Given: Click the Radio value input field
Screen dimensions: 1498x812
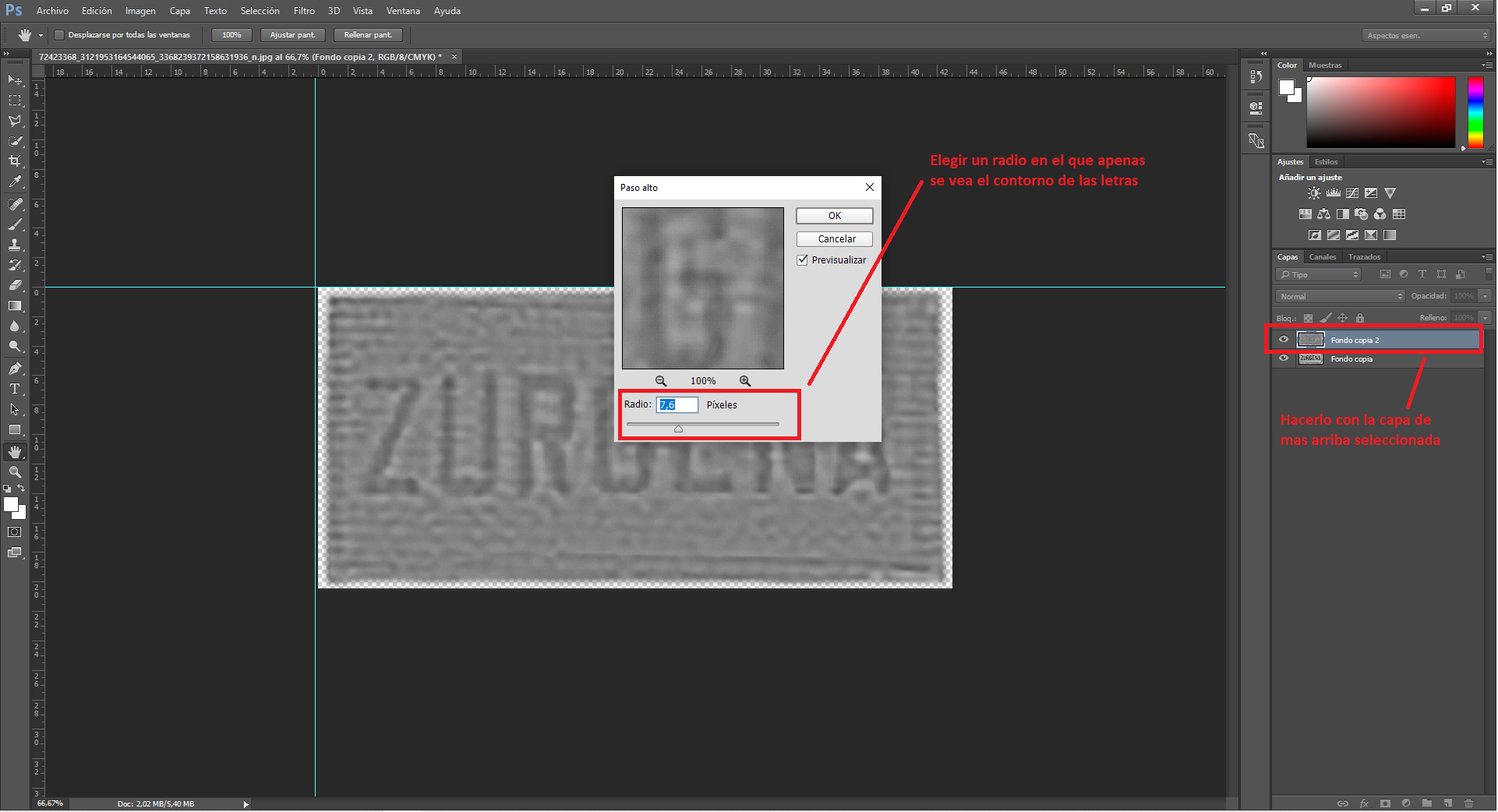Looking at the screenshot, I should (677, 404).
